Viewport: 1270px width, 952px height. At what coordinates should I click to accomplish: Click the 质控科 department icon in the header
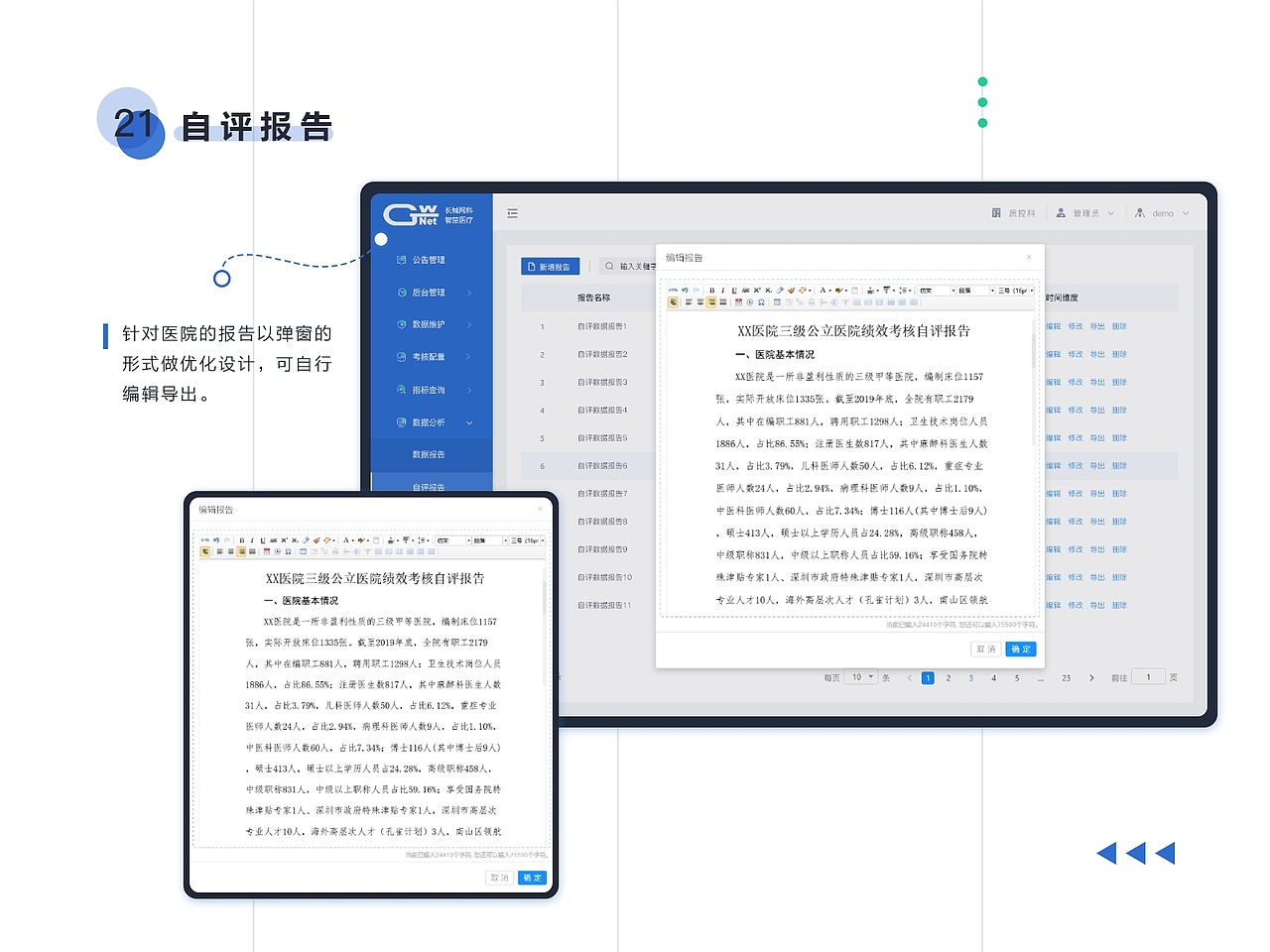(x=996, y=213)
